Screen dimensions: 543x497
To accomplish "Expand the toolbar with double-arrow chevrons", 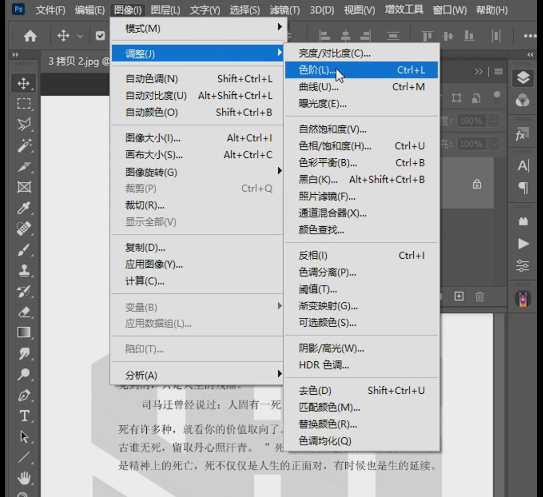I will 15,54.
